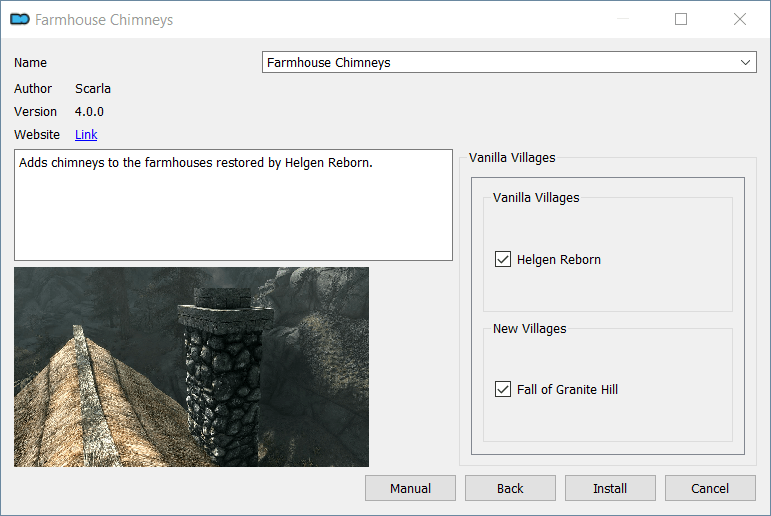This screenshot has height=516, width=771.
Task: Toggle the Helgen Reborn checkbox
Action: point(503,259)
